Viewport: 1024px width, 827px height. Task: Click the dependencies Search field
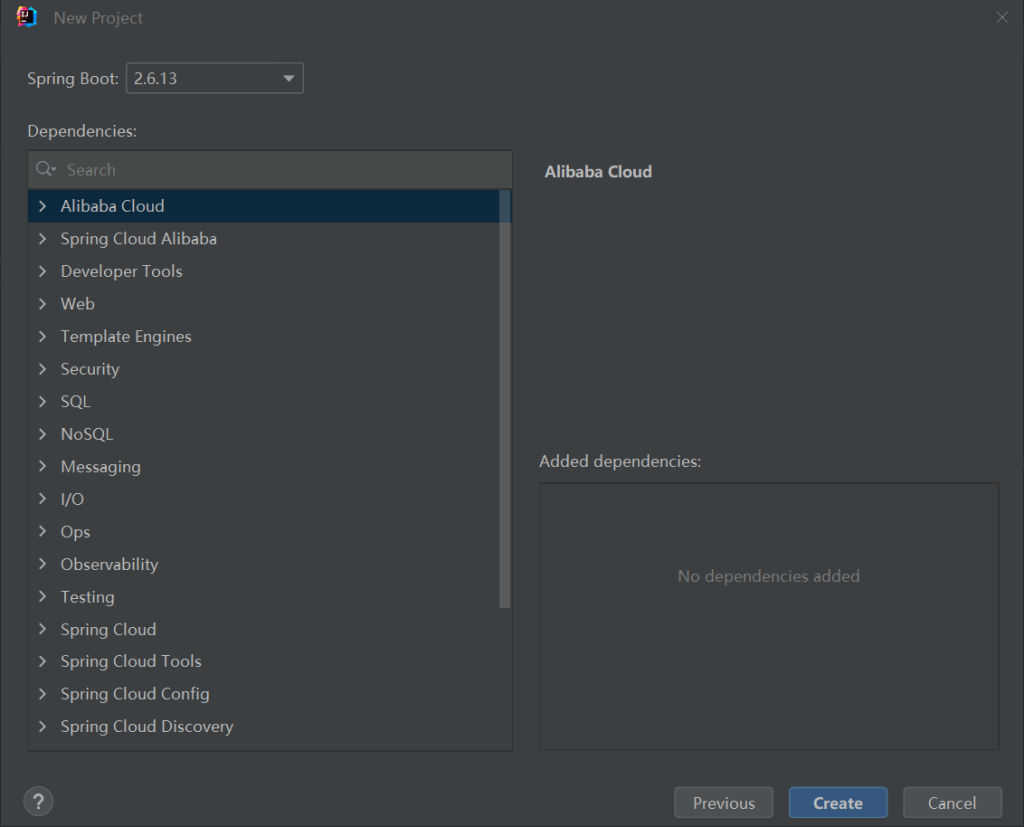(270, 170)
